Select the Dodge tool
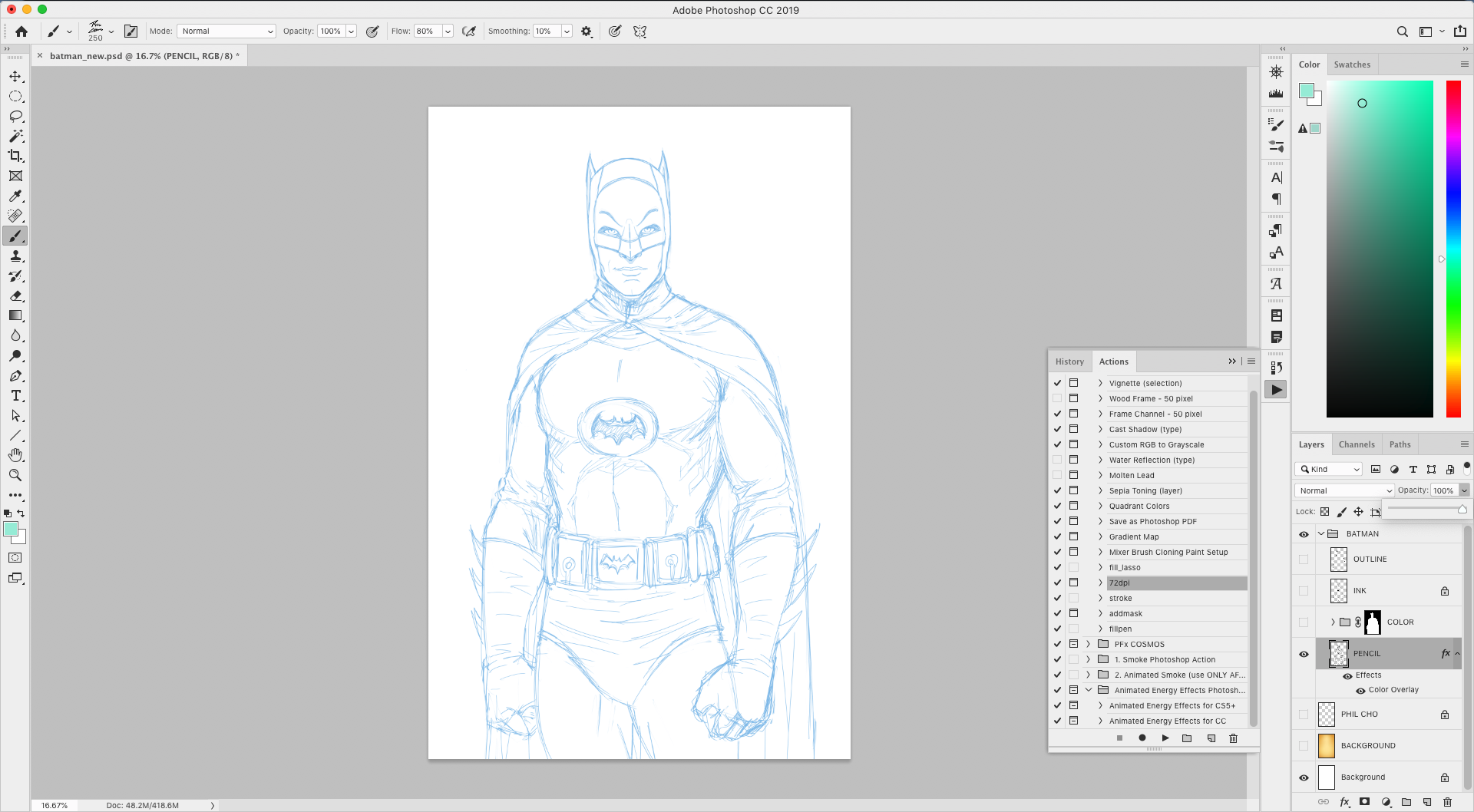This screenshot has height=812, width=1474. coord(15,355)
